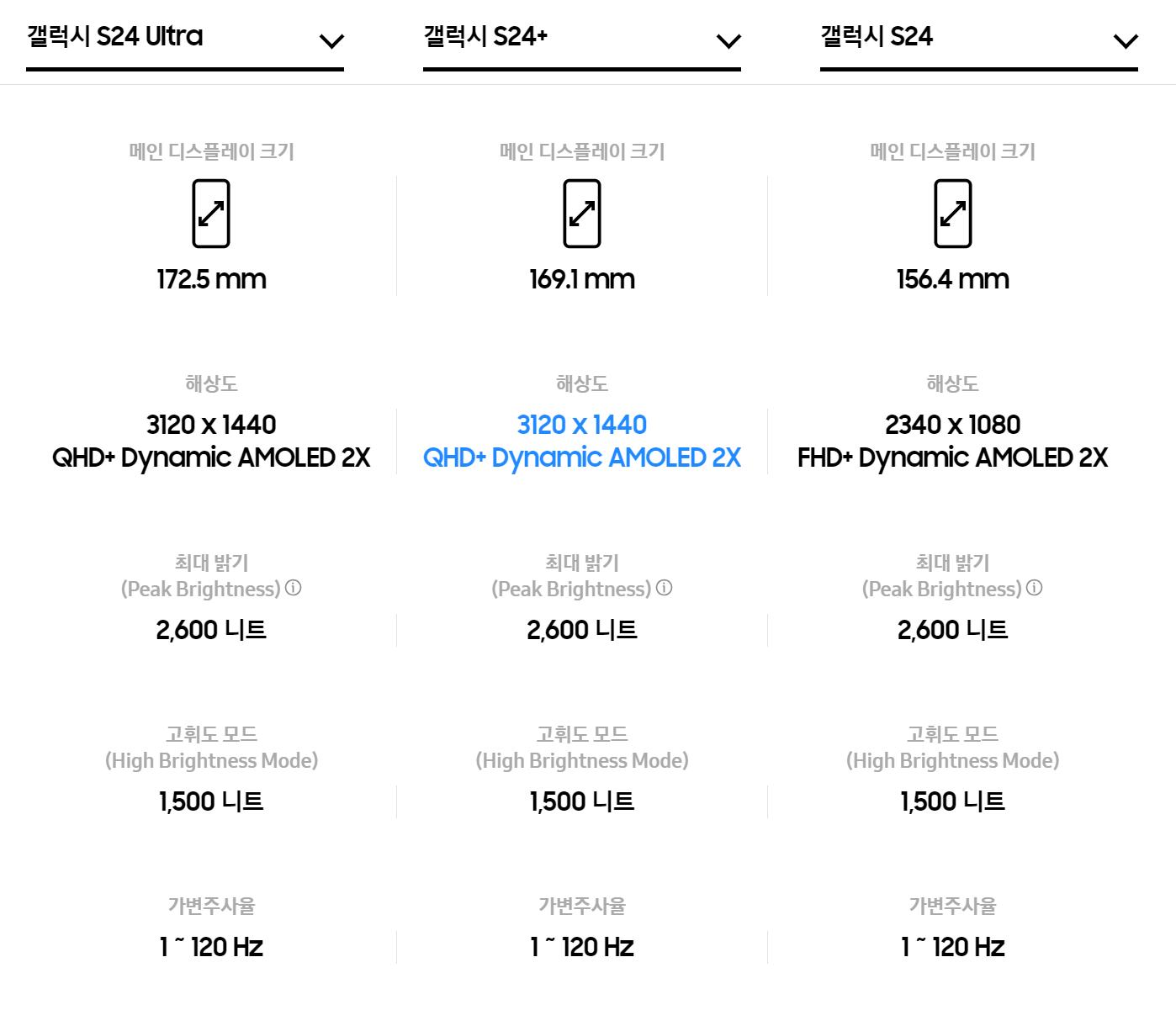
Task: Click the 해상도 label in the S24+ column
Action: pos(582,384)
